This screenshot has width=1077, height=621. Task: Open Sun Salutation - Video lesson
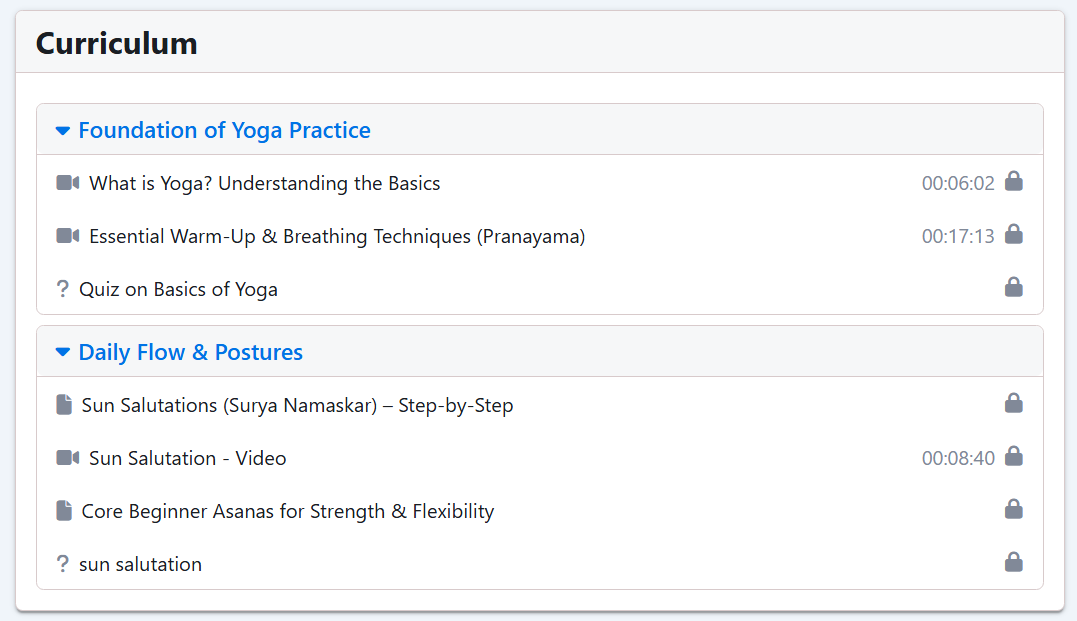[188, 458]
